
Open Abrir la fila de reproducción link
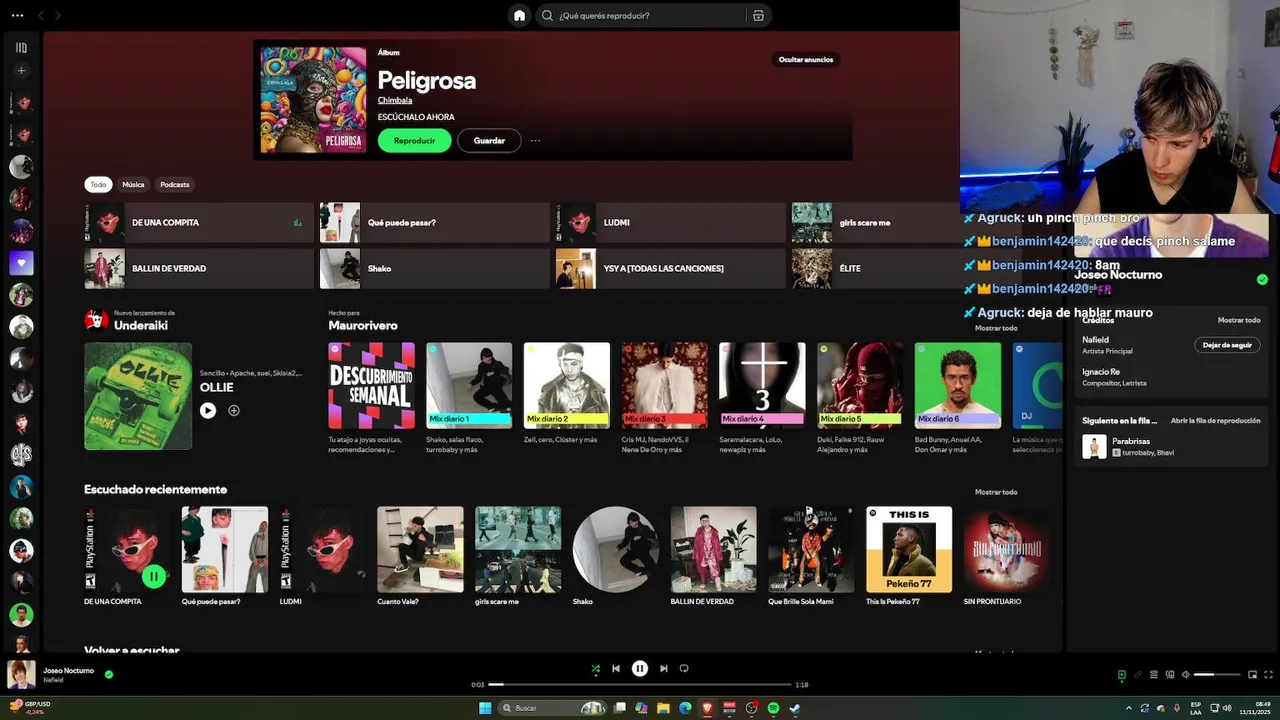pos(1215,421)
